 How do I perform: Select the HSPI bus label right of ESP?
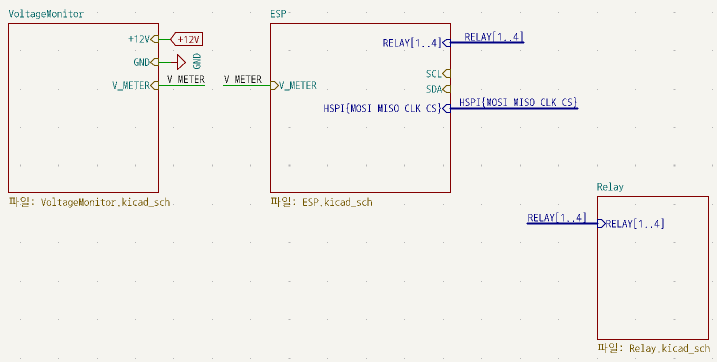click(518, 102)
